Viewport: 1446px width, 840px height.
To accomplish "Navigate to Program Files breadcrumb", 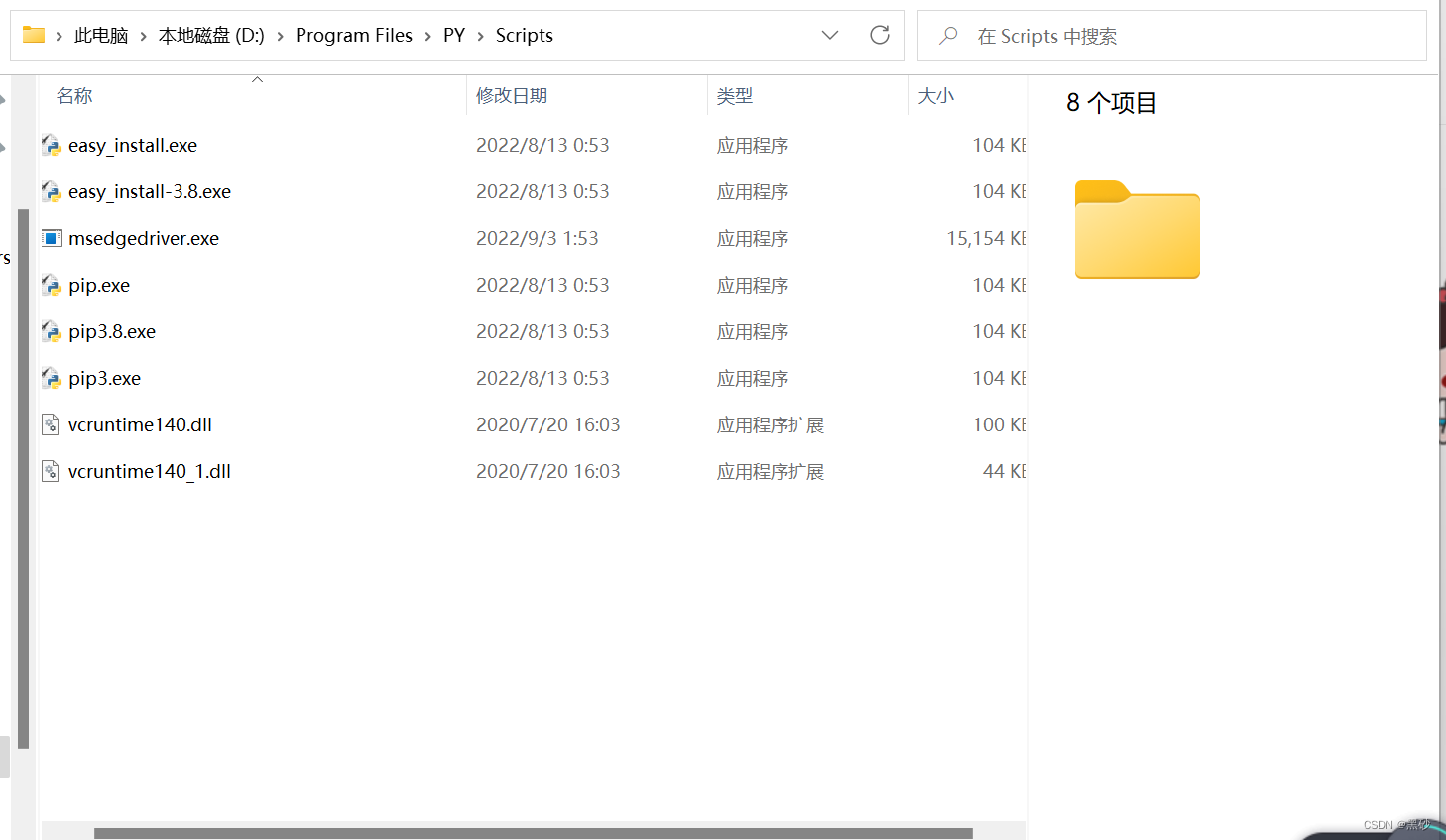I will [354, 36].
